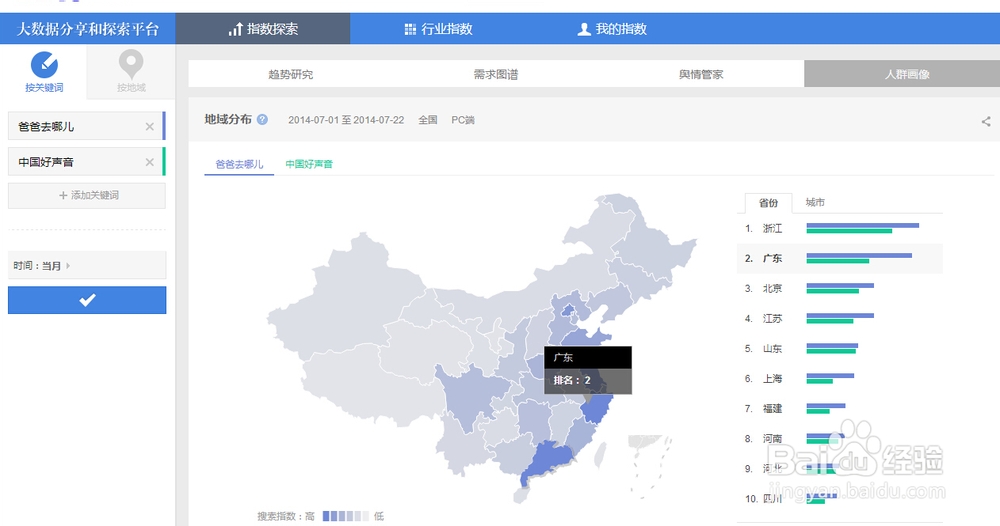This screenshot has width=1000, height=526.
Task: Open the PC端 device selector
Action: click(462, 120)
